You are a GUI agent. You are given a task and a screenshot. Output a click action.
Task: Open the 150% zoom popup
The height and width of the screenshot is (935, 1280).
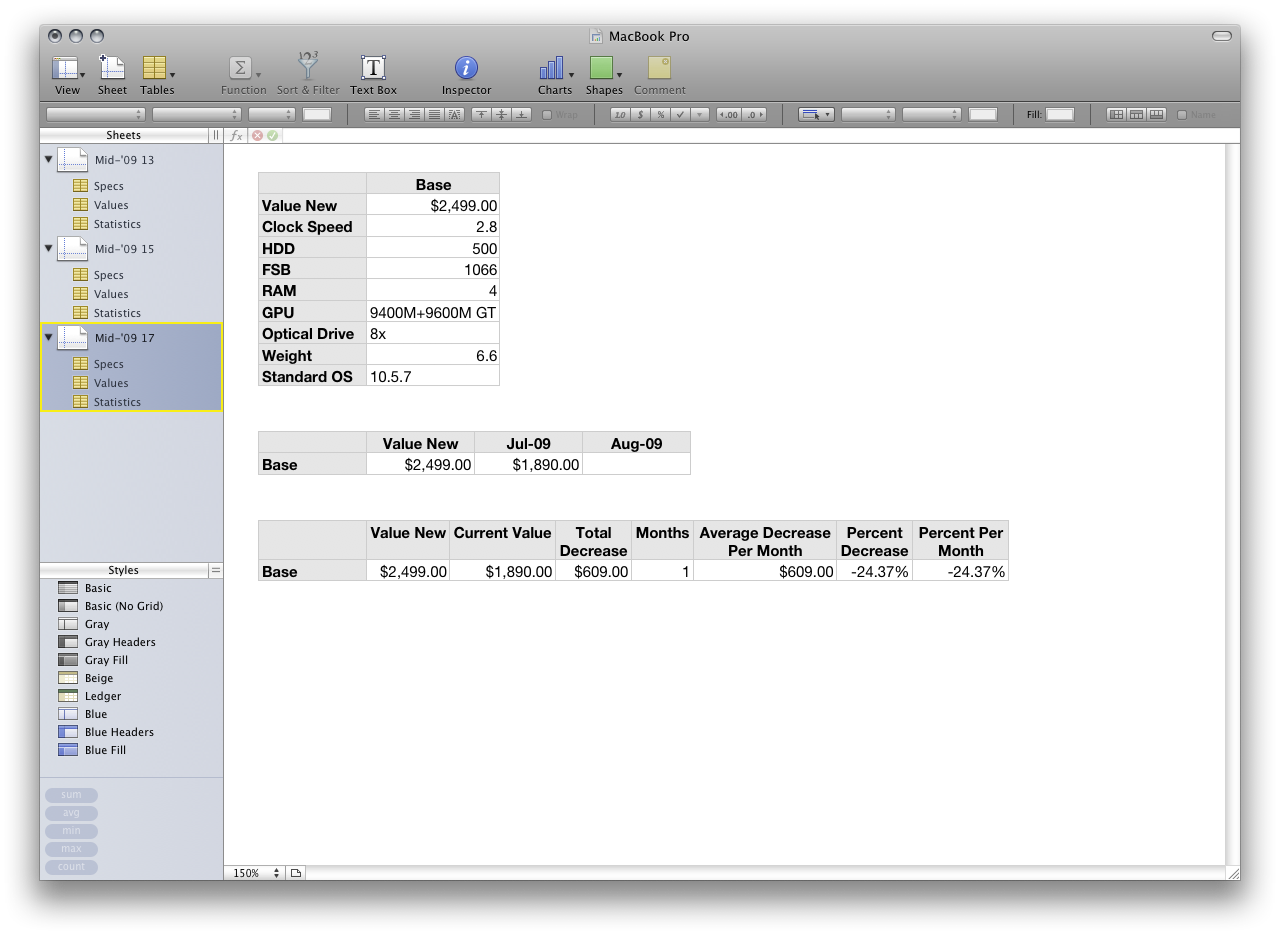256,873
